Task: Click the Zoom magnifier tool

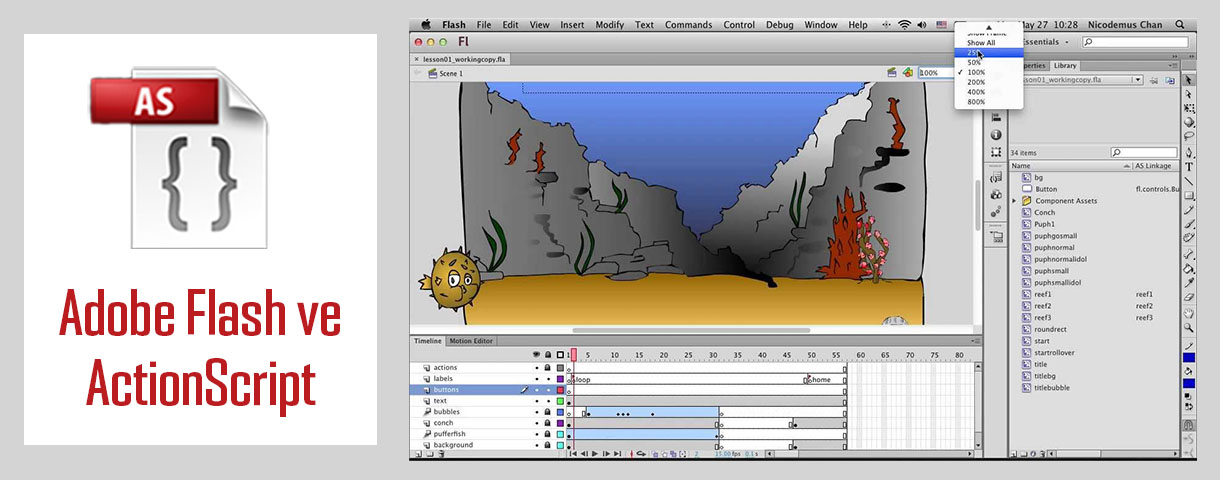Action: [1189, 327]
